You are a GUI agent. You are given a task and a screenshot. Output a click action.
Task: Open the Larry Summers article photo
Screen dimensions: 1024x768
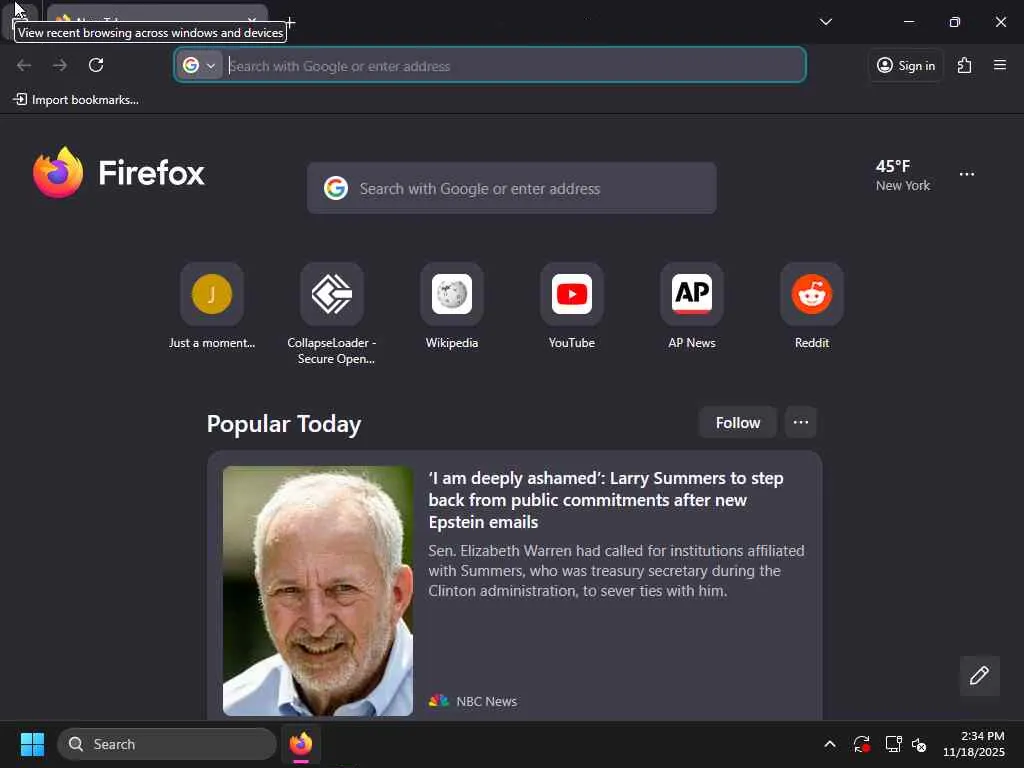[318, 590]
